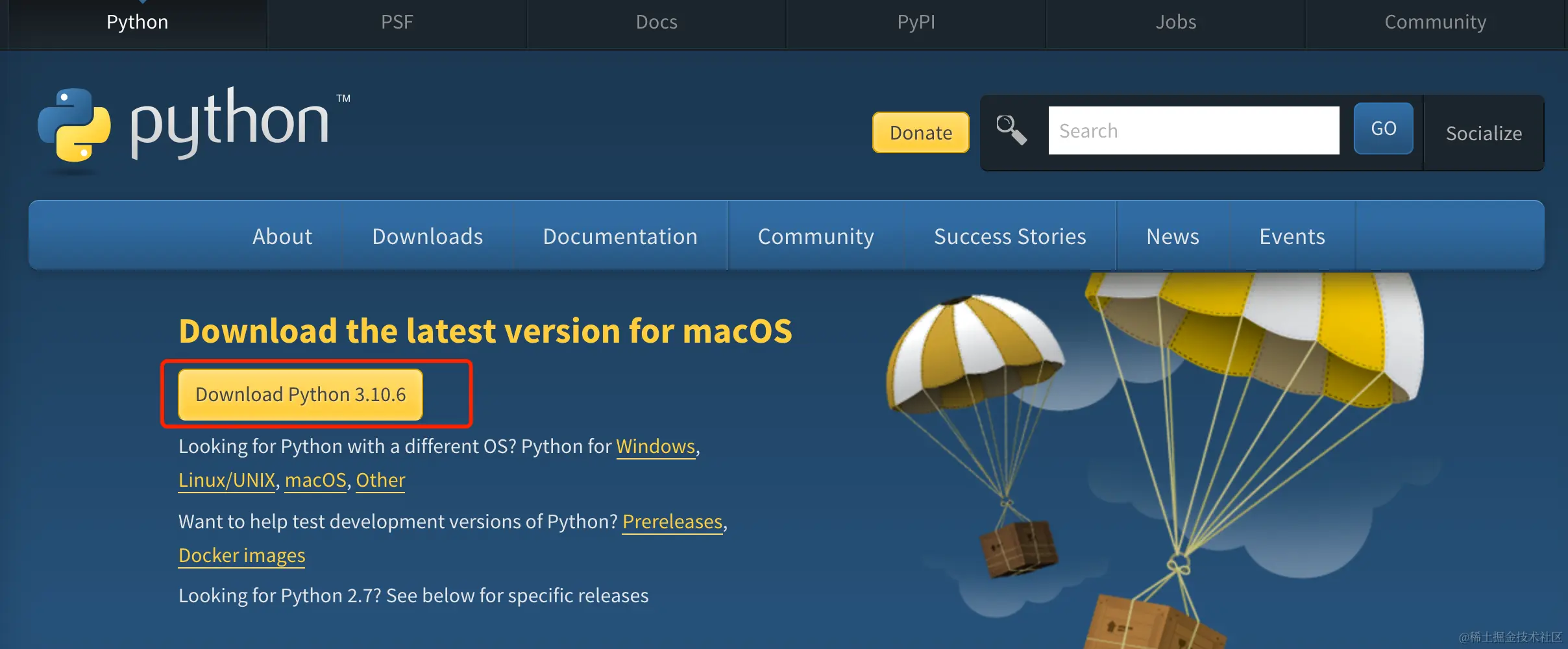Screen dimensions: 1568x649
Task: Click the 'Looking for Python 2.7?' text
Action: click(280, 596)
